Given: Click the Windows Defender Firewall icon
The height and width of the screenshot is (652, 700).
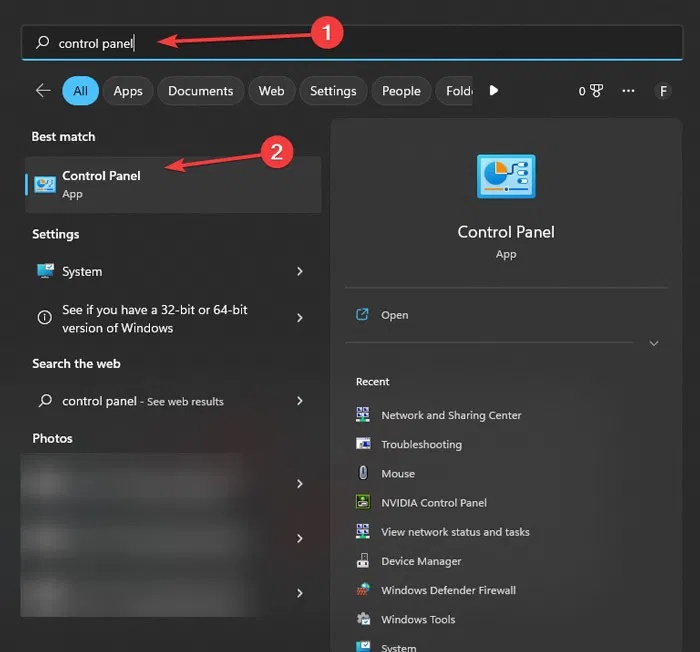Looking at the screenshot, I should 363,589.
